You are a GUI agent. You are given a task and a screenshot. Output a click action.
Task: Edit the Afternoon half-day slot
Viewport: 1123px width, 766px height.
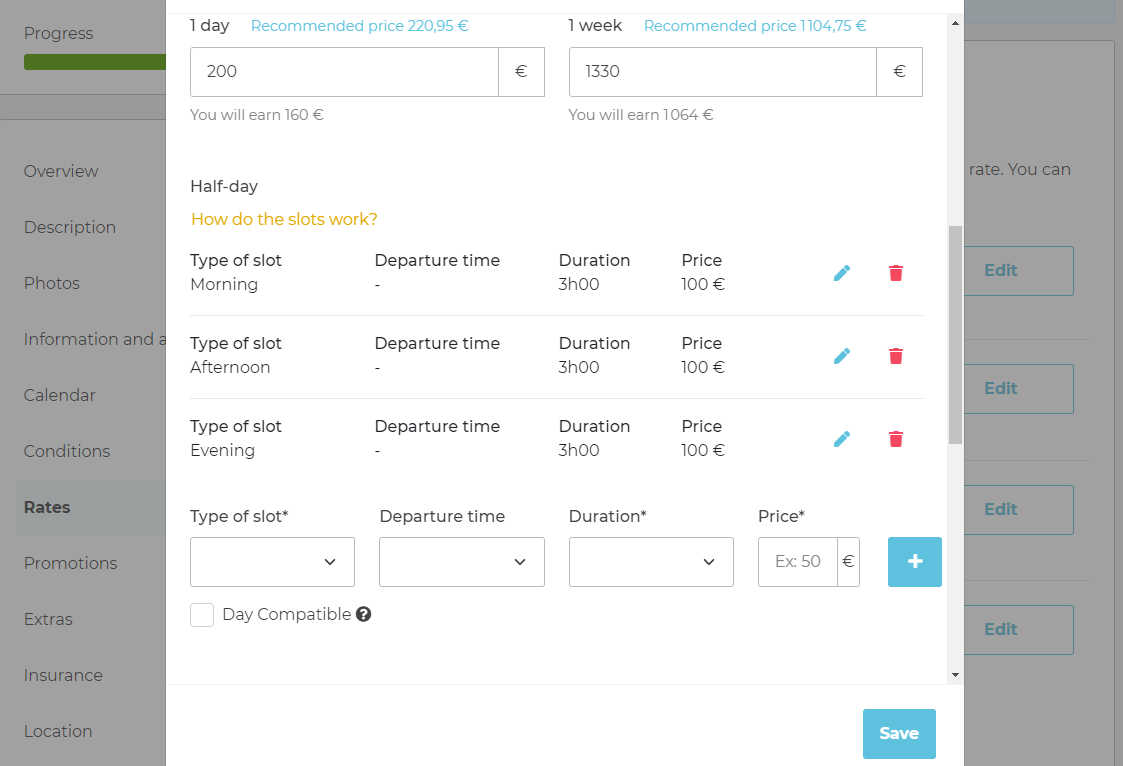[x=842, y=355]
